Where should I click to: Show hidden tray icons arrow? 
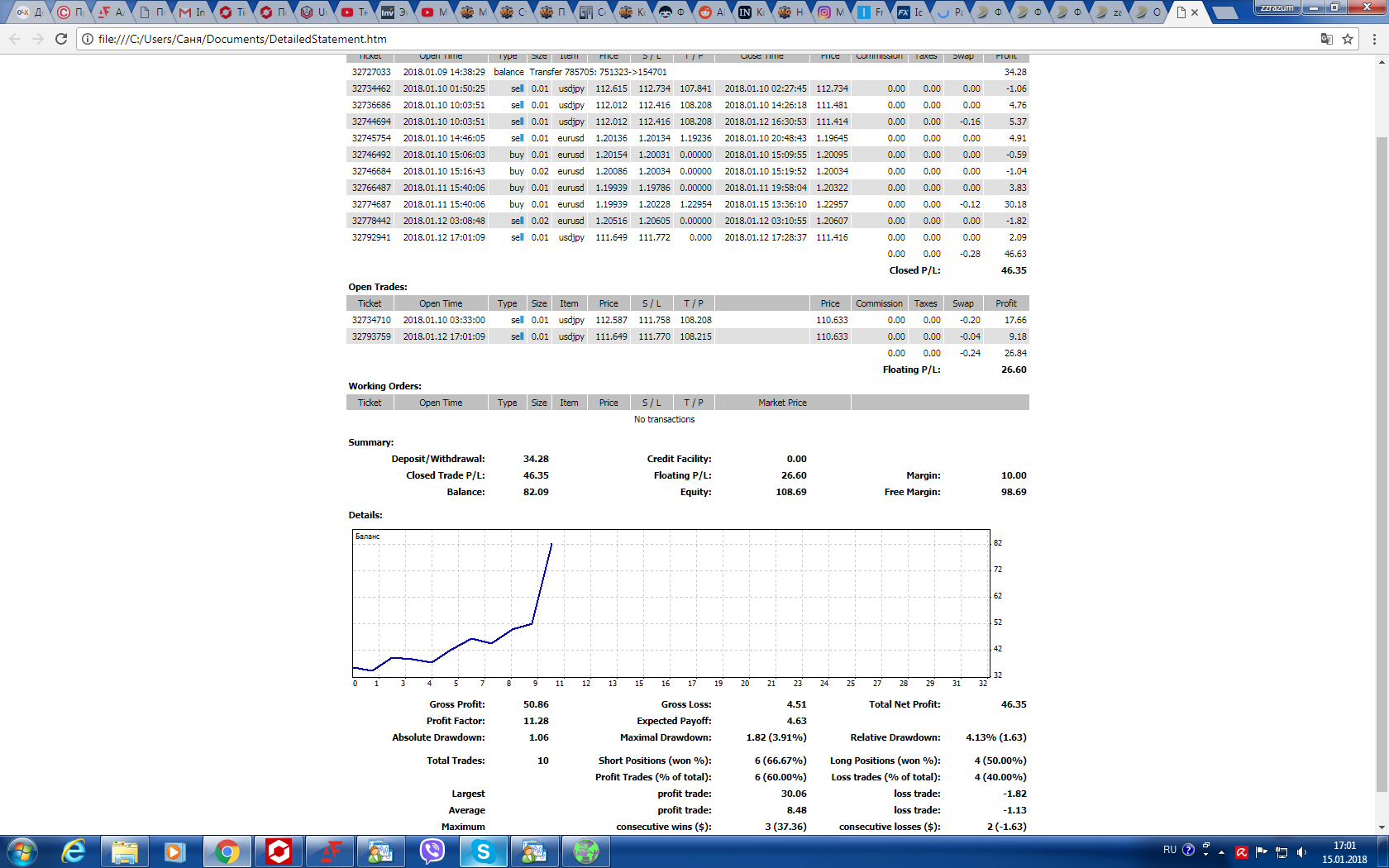[x=1221, y=852]
